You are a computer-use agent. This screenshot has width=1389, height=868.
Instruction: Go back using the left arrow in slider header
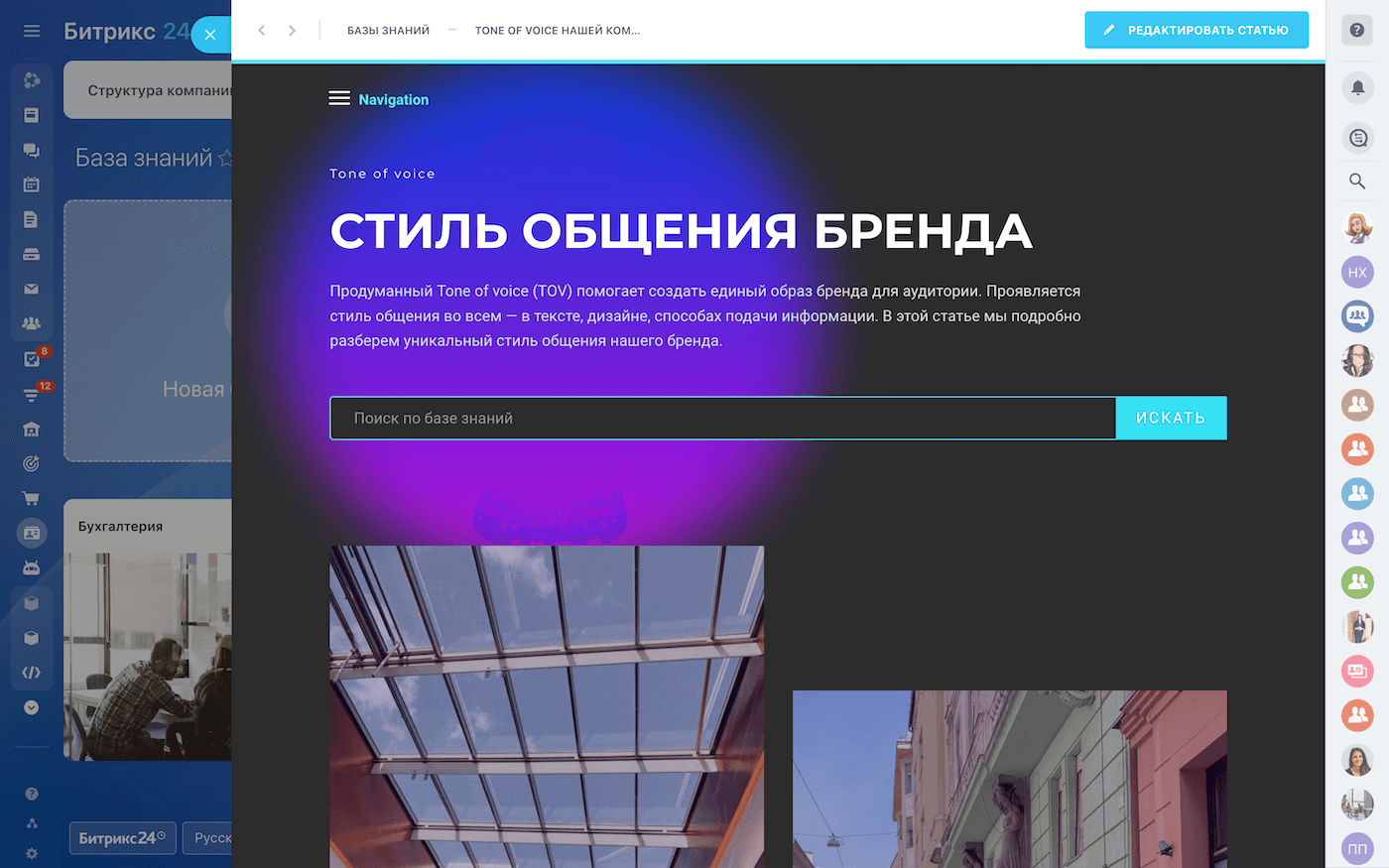tap(262, 31)
